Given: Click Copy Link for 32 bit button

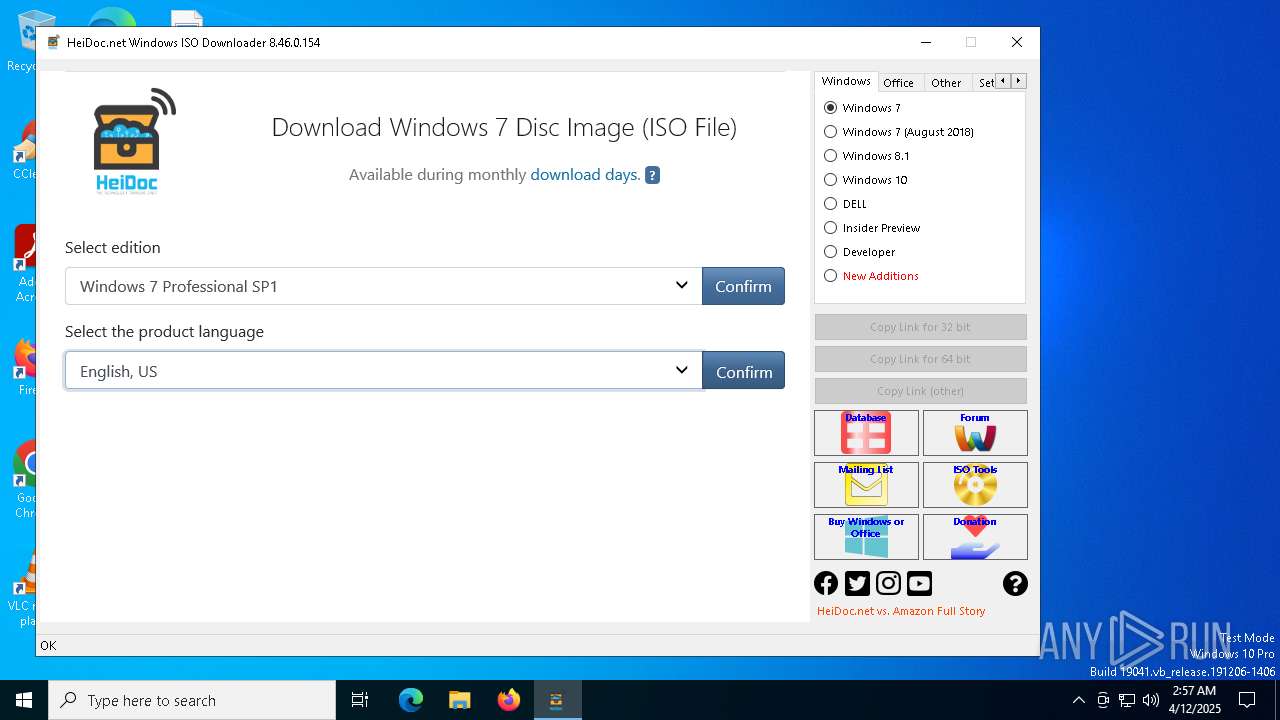Looking at the screenshot, I should pos(920,327).
